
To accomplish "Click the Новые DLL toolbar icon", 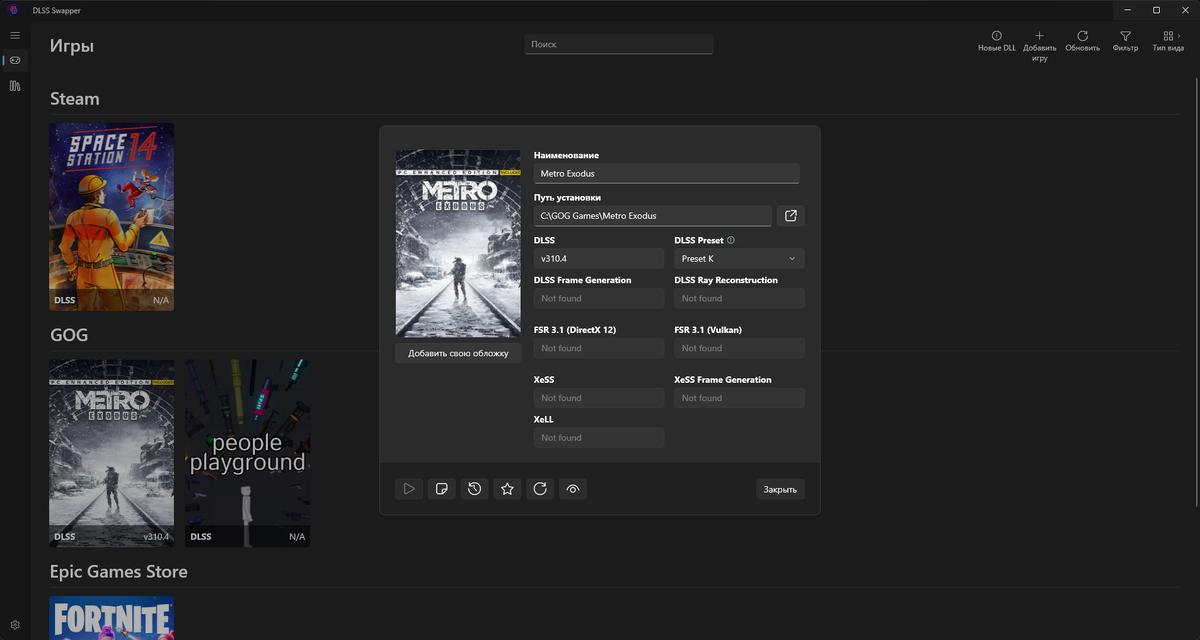I will point(996,41).
